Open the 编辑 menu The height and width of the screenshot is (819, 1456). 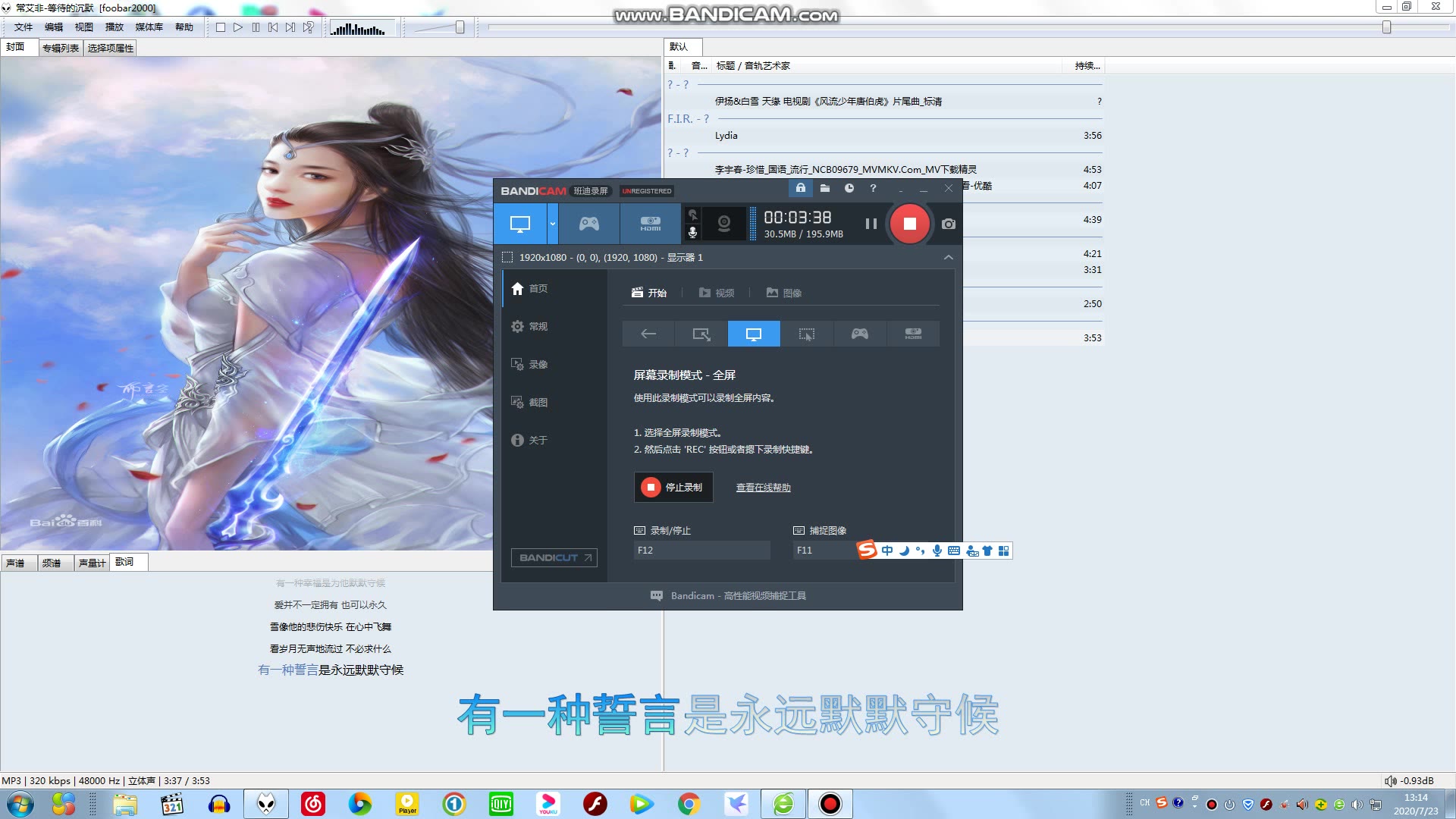pyautogui.click(x=54, y=27)
